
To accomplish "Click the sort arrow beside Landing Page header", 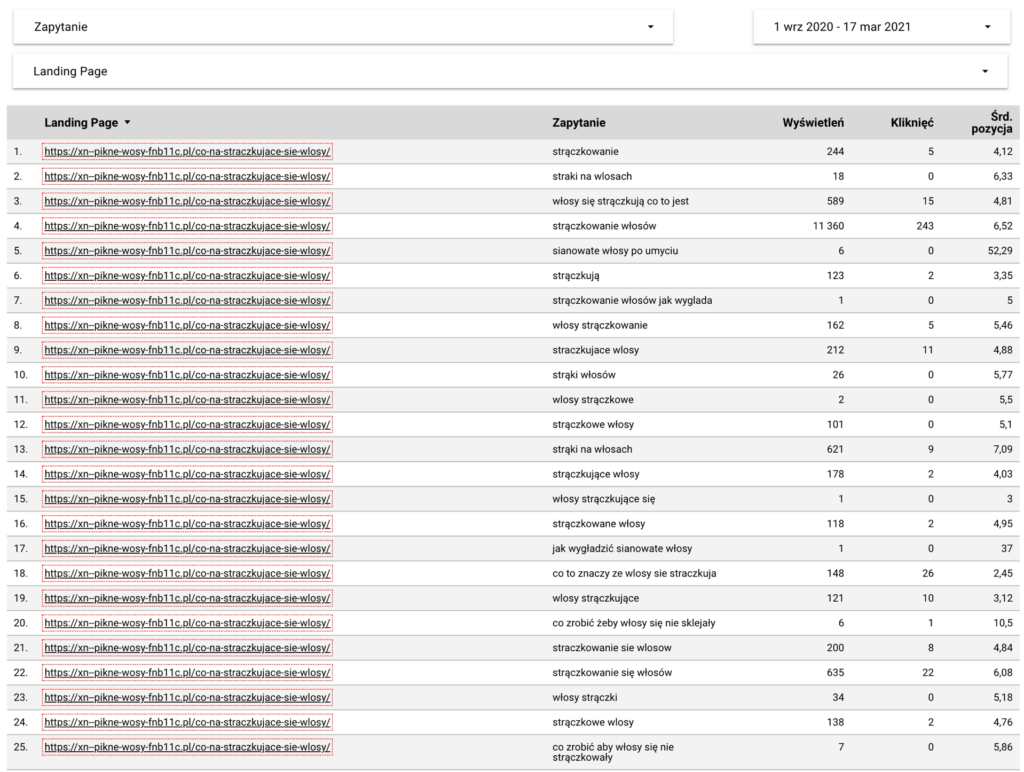I will [x=127, y=123].
